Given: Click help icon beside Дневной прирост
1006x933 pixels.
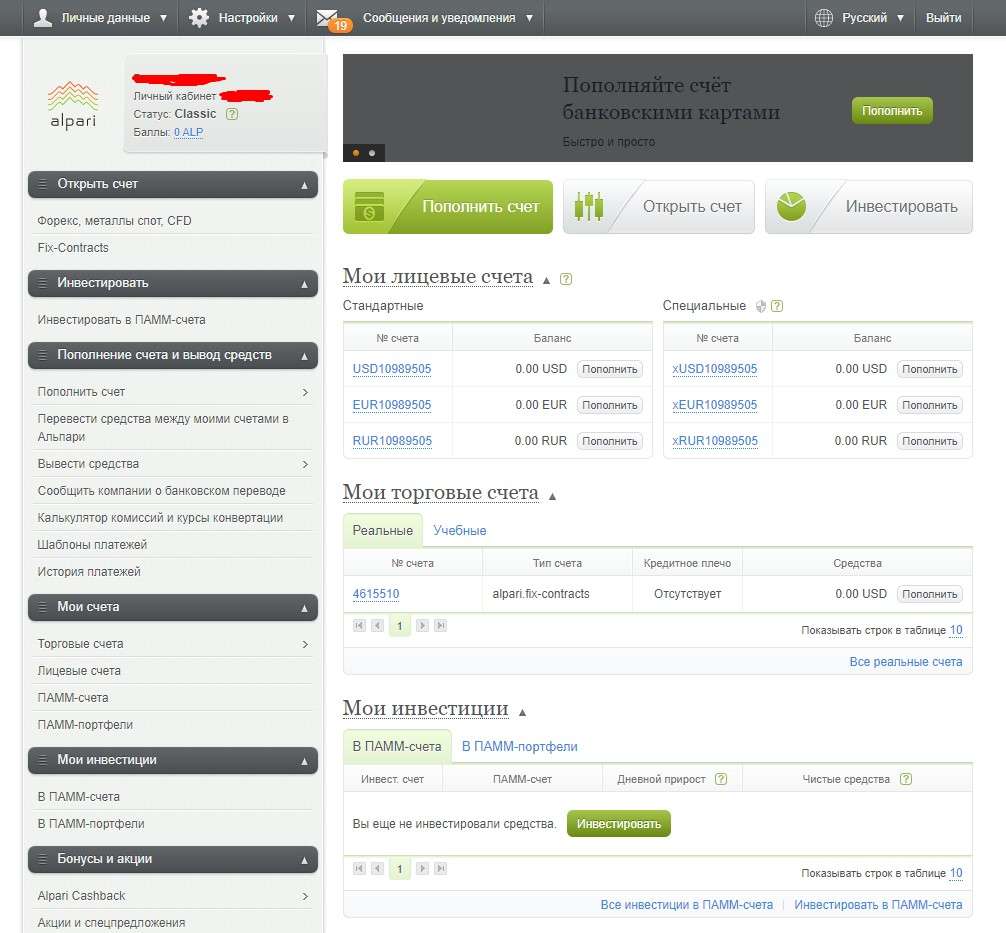Looking at the screenshot, I should click(x=721, y=779).
